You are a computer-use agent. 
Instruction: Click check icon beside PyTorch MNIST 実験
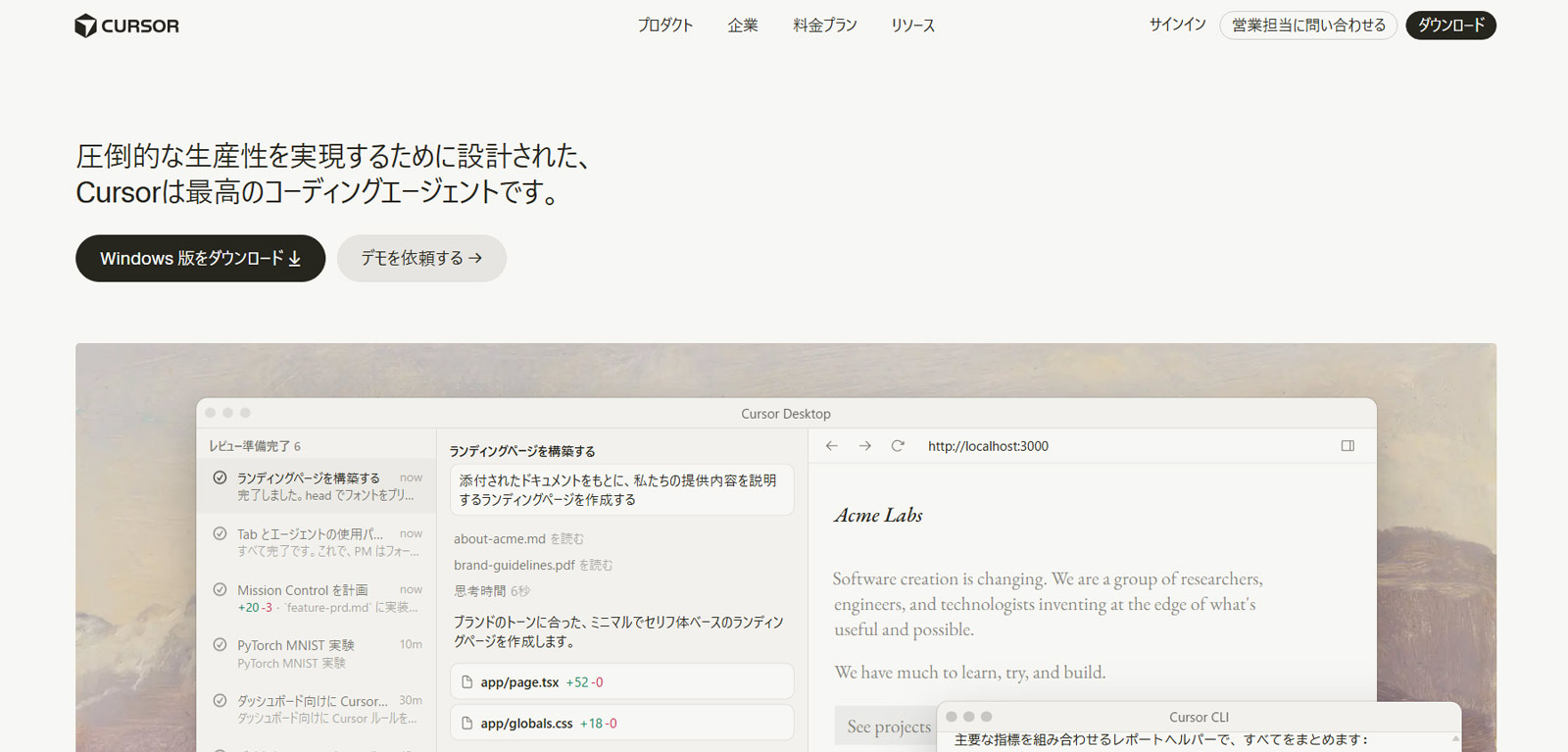point(220,644)
